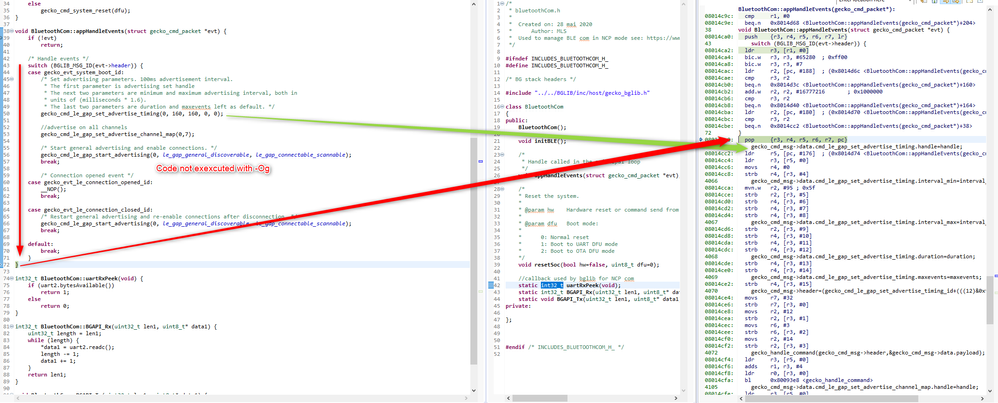Collapse the BGAPI_Rx function fold at line 82

(x=13, y=326)
